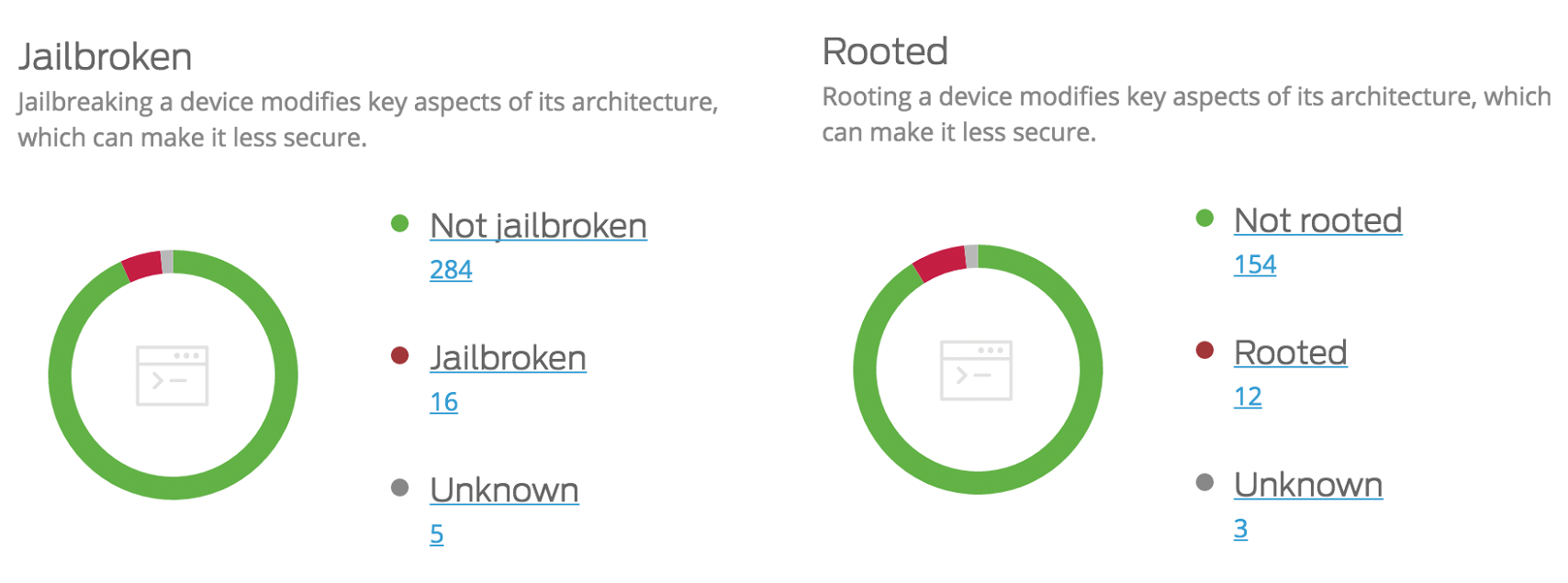Screen dimensions: 1568x583
Task: Click red segment of Jailbroken donut chart
Action: click(x=143, y=265)
